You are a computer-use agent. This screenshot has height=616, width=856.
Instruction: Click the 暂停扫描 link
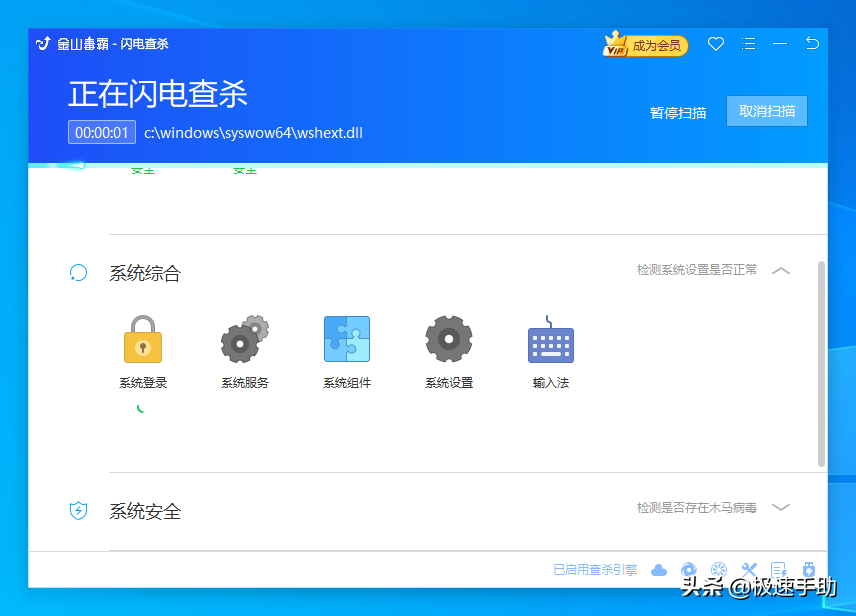tap(677, 112)
